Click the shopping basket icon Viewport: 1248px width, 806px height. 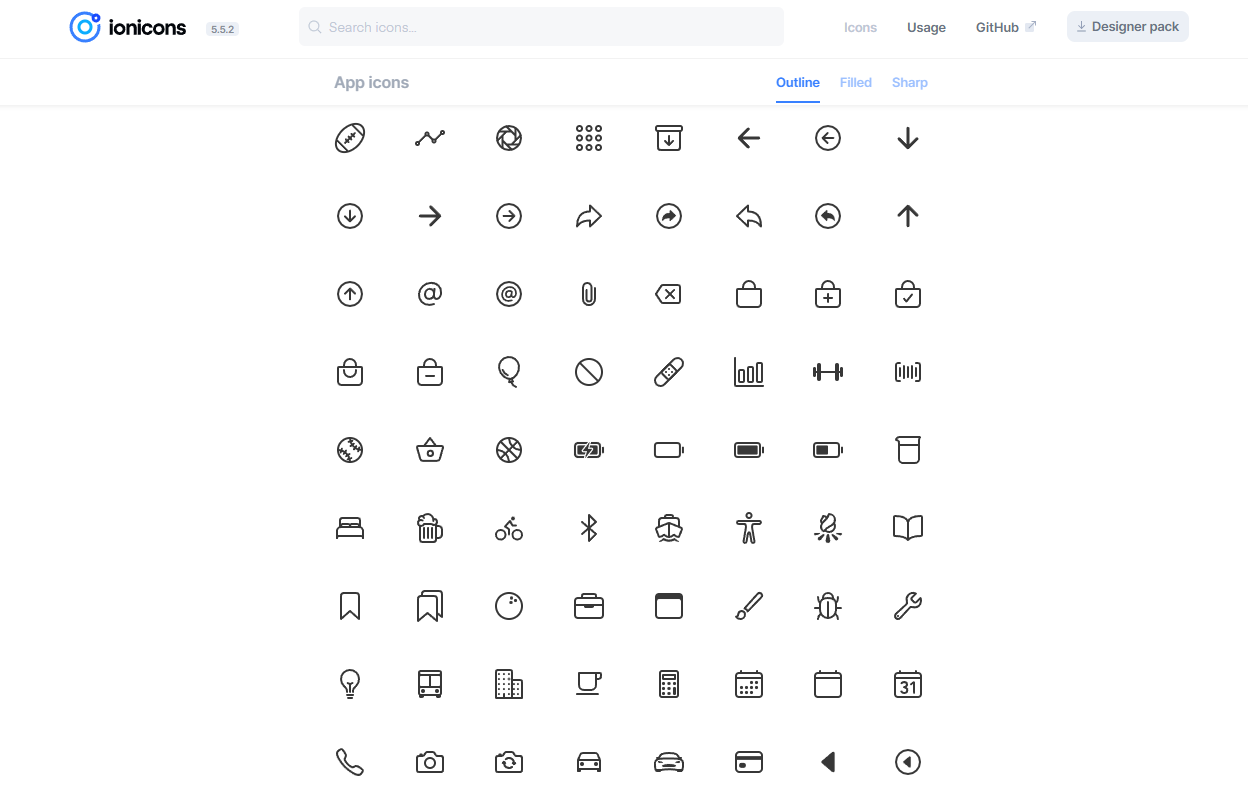click(x=430, y=450)
